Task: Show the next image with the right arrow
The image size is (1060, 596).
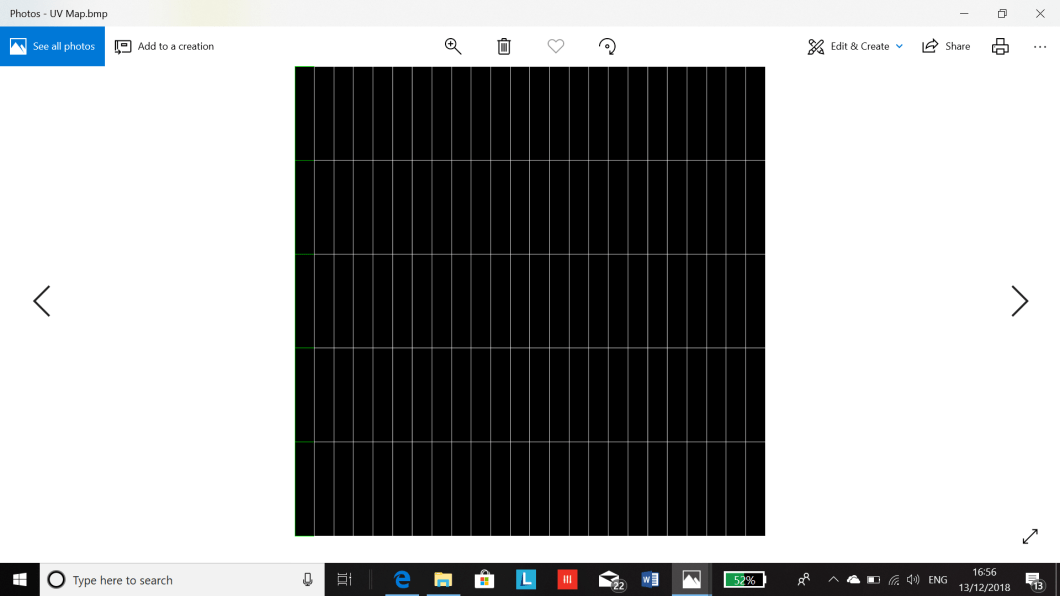Action: 1019,300
